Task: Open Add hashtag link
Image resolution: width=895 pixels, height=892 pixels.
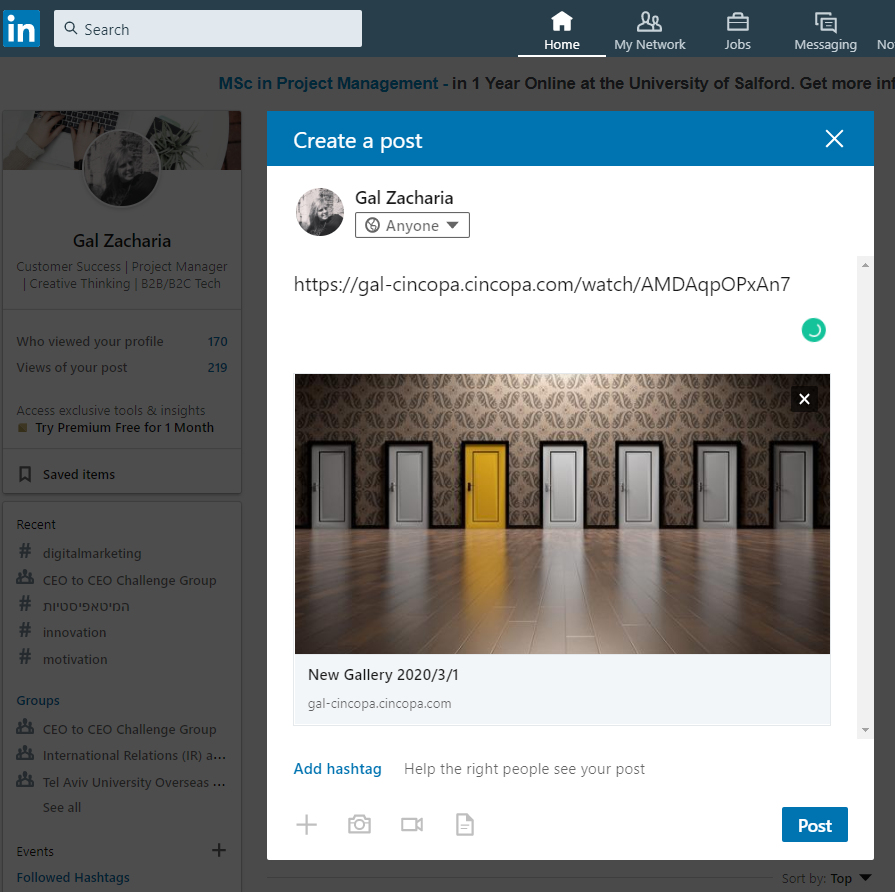Action: [x=337, y=769]
